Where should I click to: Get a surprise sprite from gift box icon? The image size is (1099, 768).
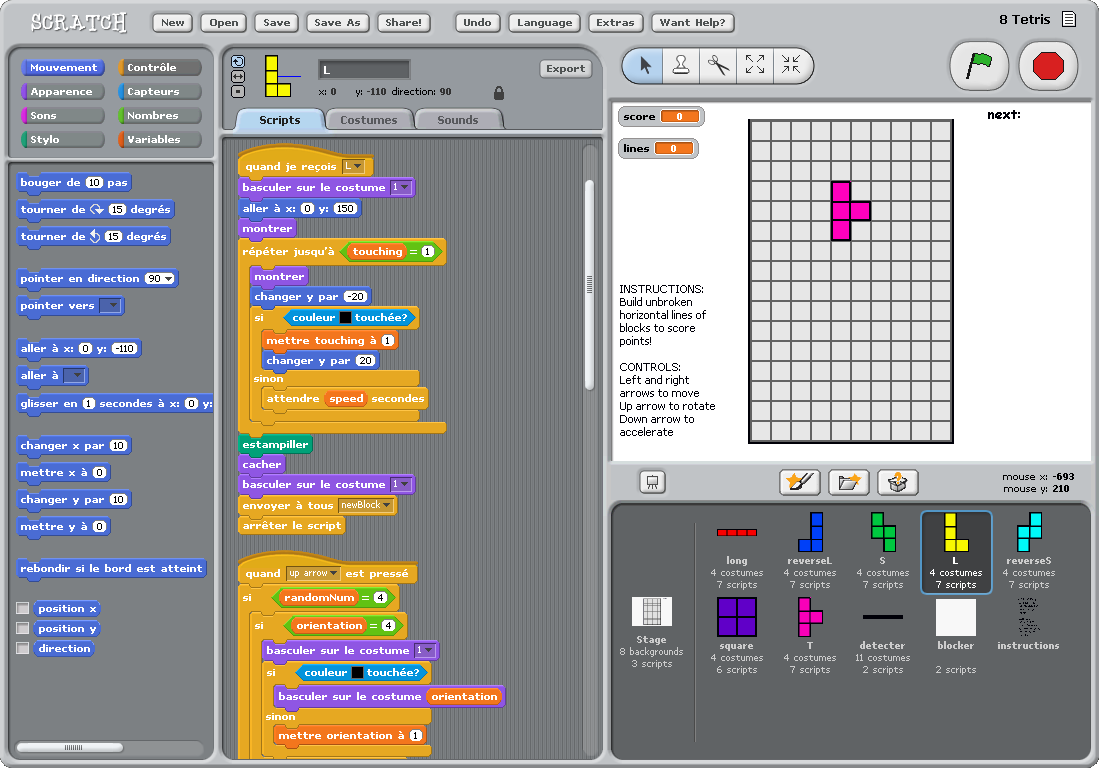[897, 482]
